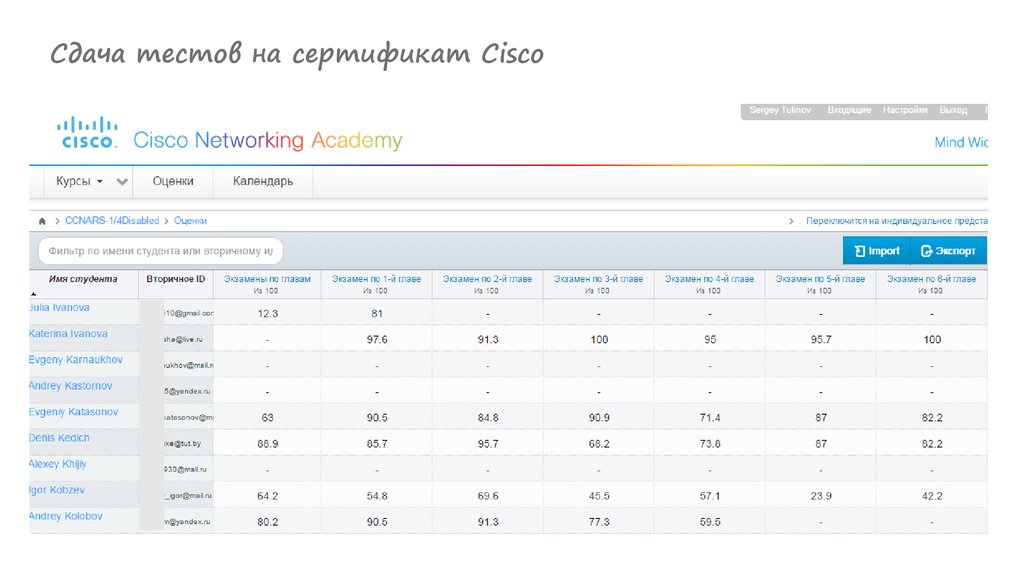Click Evgeniy Katasonov's score 71.4
This screenshot has width=1024, height=574.
(x=710, y=418)
